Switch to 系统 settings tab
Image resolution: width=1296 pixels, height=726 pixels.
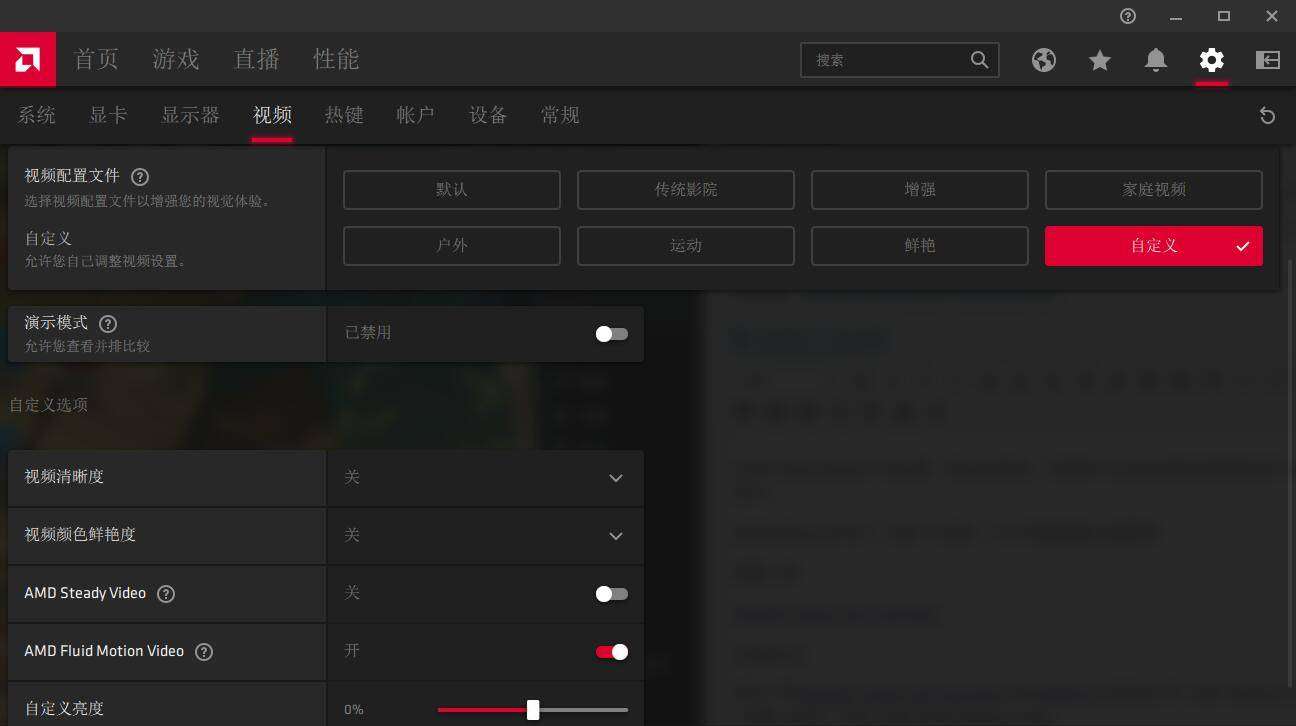[x=37, y=115]
